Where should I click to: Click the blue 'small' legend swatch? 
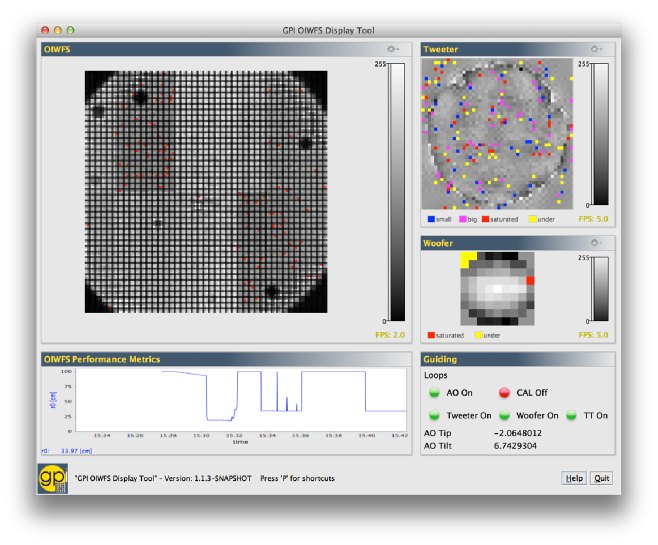pos(431,218)
